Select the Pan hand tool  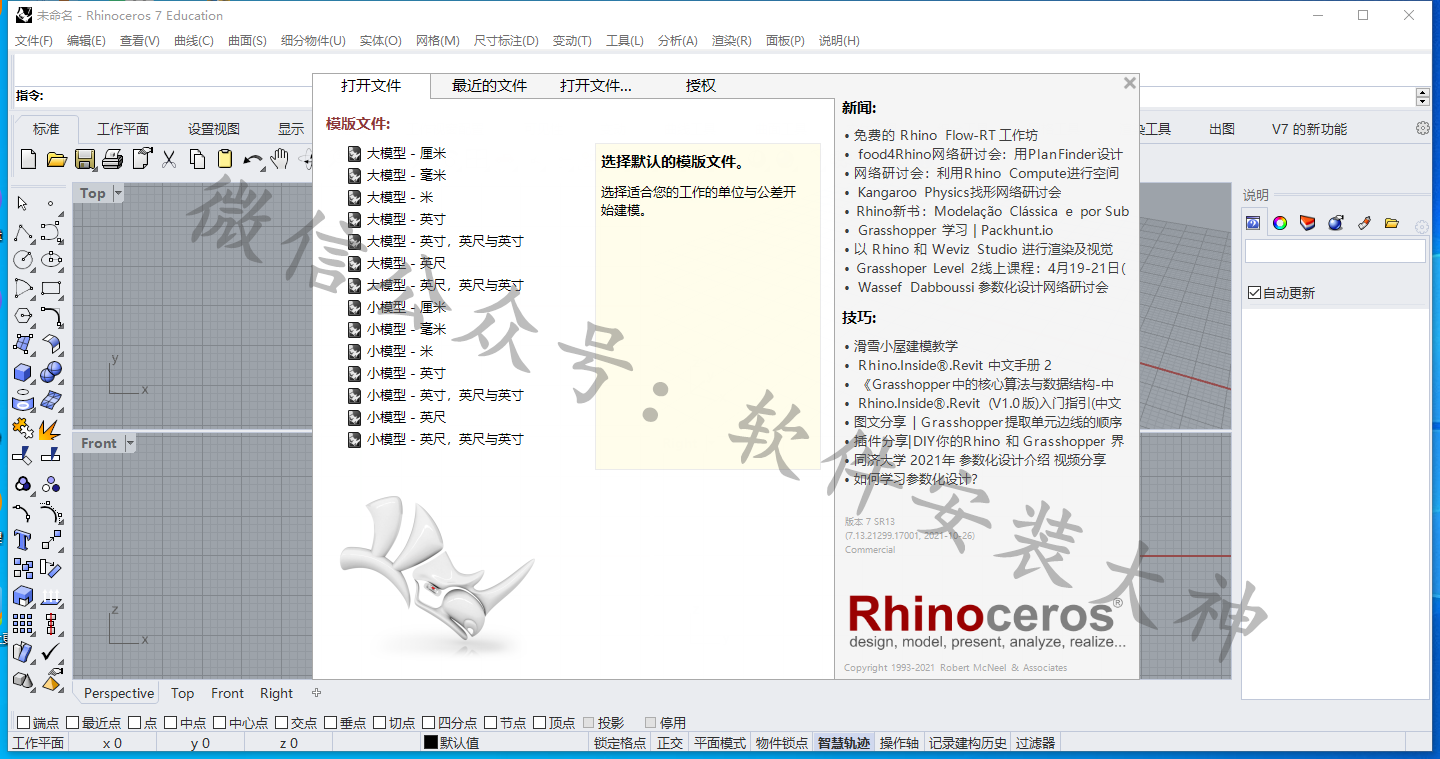click(x=281, y=159)
